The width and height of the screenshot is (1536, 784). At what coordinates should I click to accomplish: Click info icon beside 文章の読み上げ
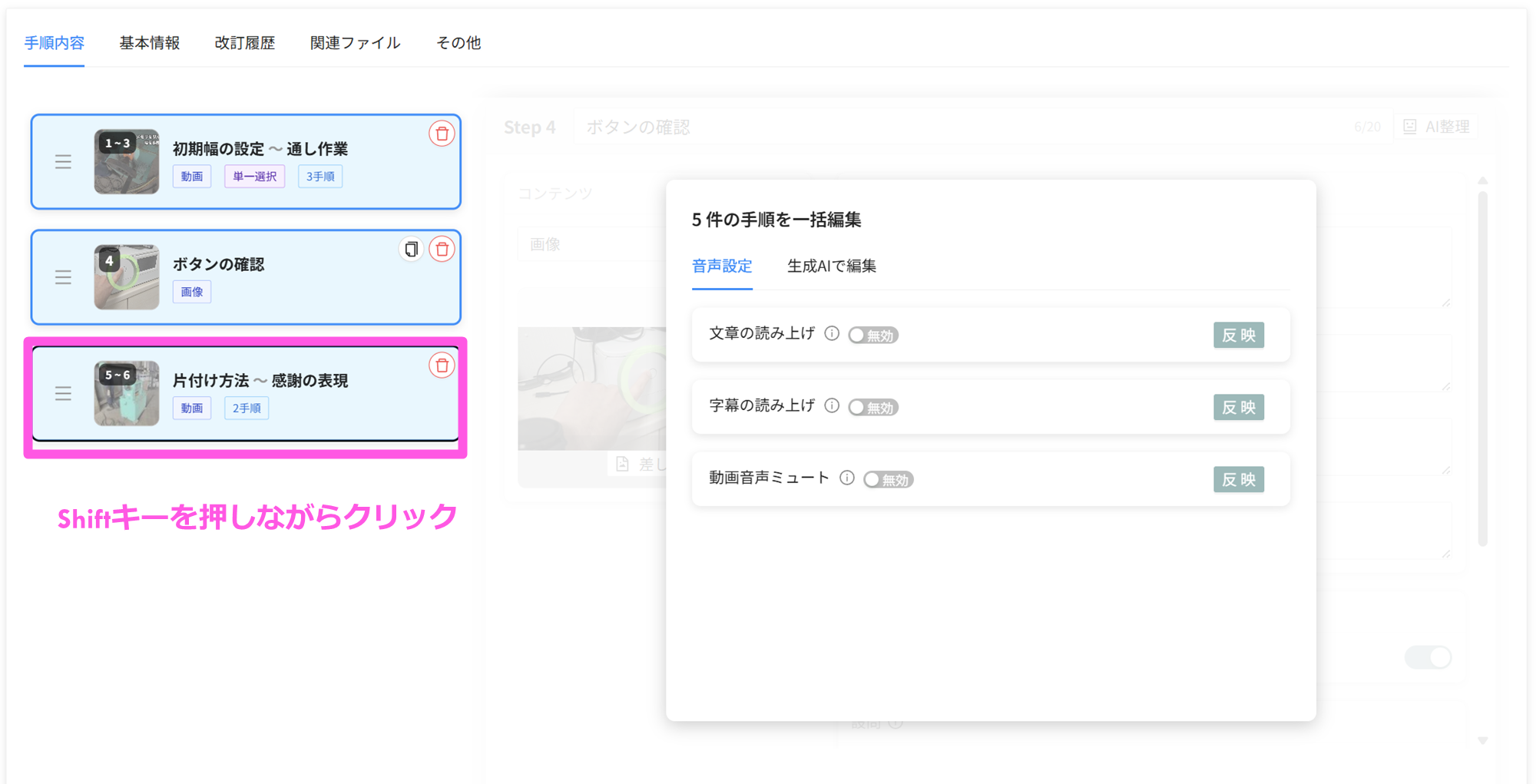[x=832, y=333]
